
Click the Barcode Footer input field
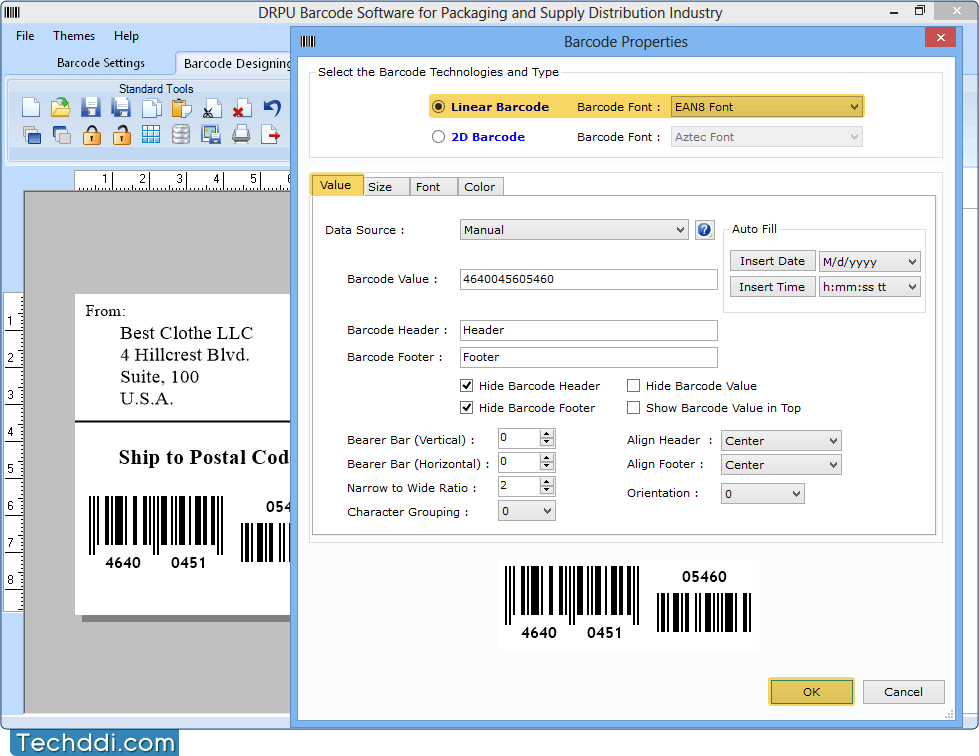coord(588,357)
